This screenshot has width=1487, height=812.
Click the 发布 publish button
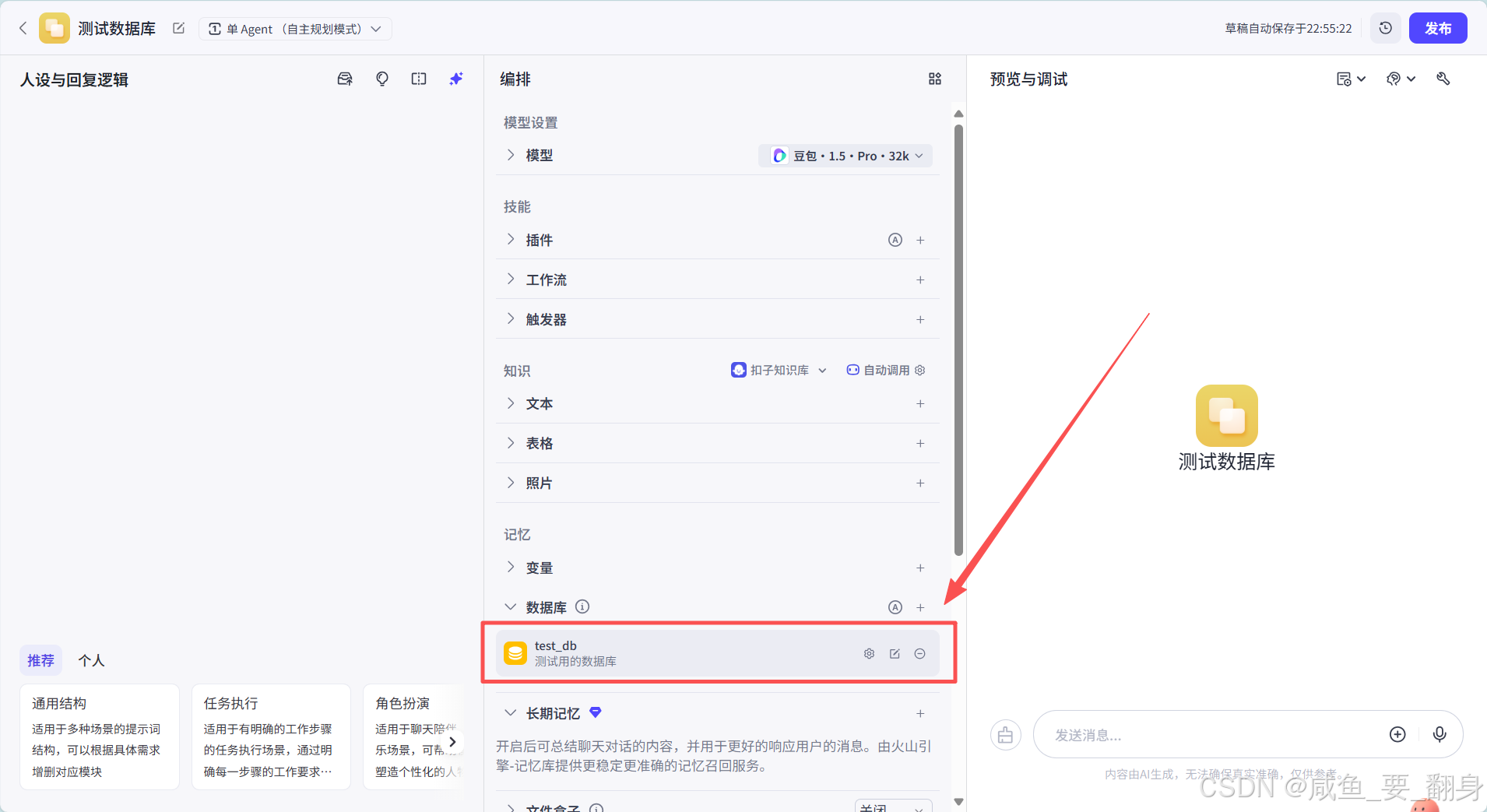[x=1437, y=28]
